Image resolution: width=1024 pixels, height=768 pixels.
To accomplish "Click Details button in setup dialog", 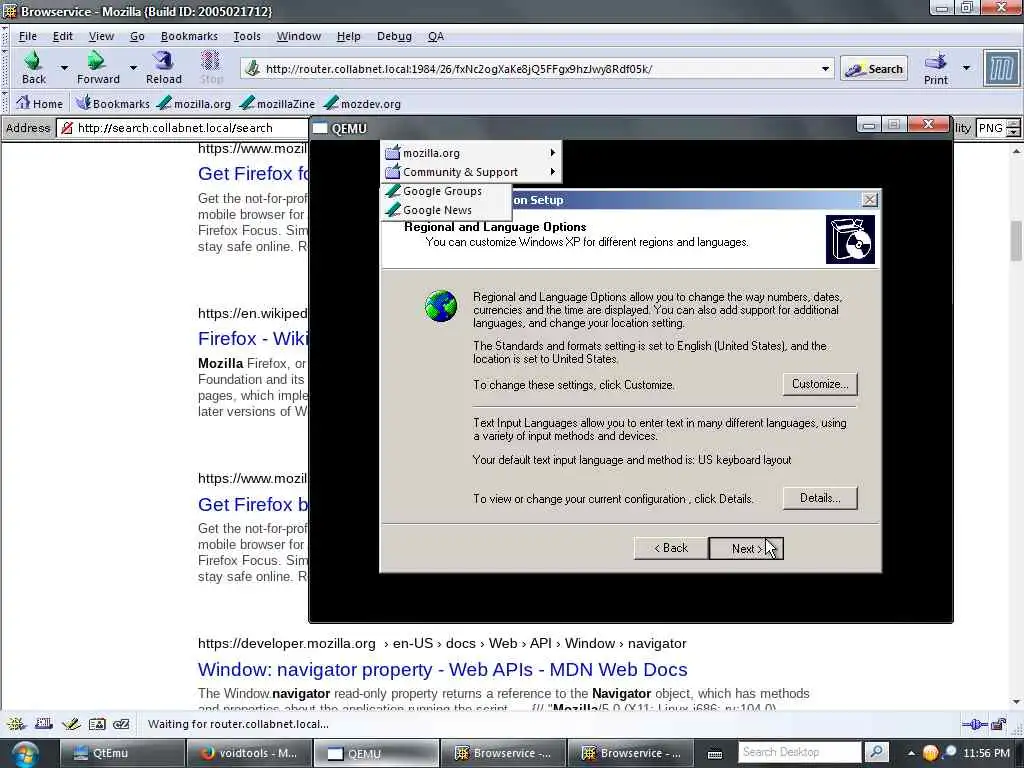I will [x=820, y=498].
